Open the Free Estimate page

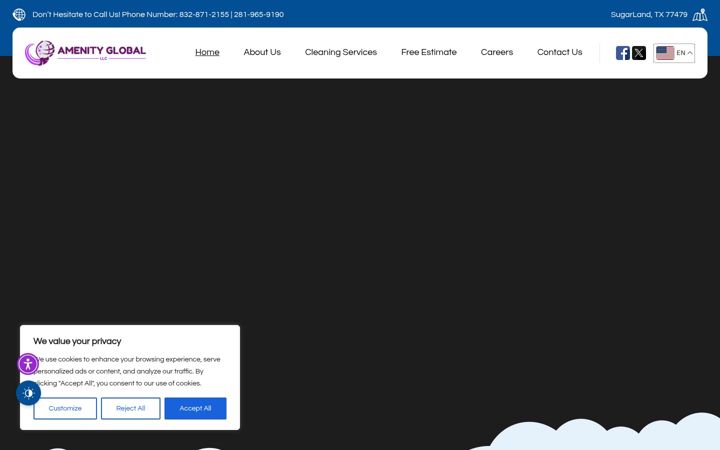click(429, 52)
